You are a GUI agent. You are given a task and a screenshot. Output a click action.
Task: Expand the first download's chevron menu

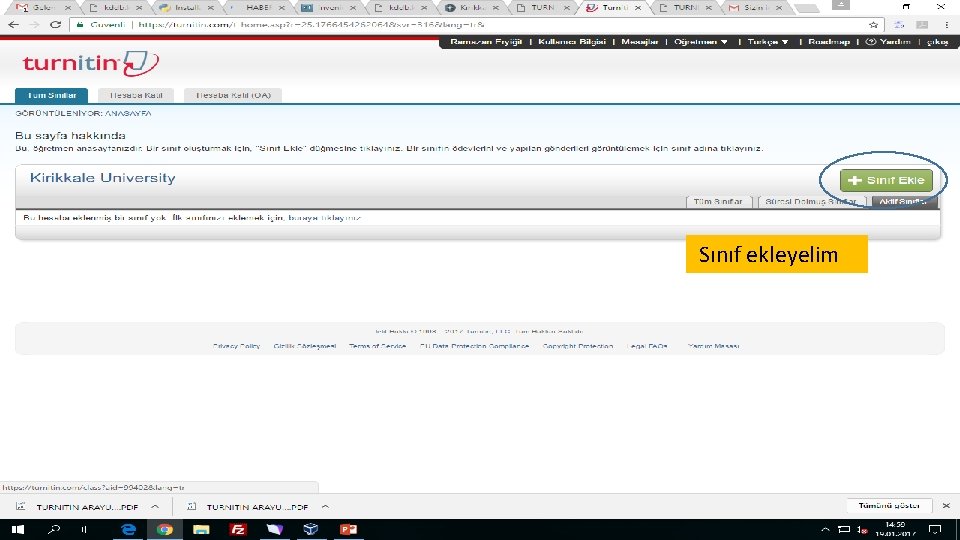[x=155, y=507]
